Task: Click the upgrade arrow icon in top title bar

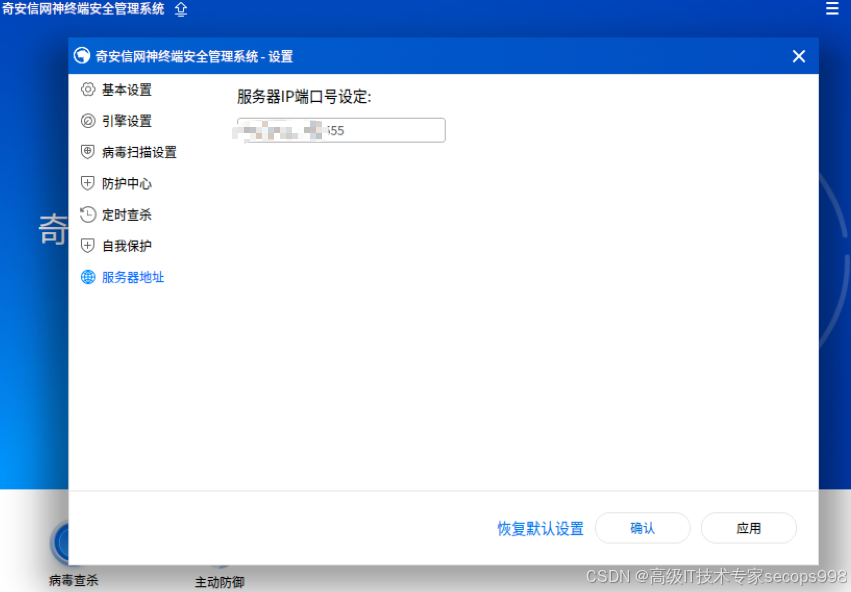Action: (x=181, y=10)
